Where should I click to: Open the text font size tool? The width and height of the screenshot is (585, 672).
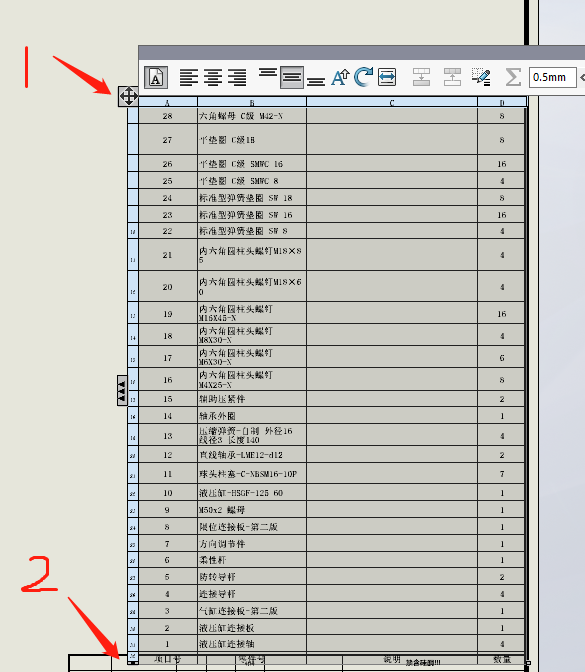pos(340,78)
